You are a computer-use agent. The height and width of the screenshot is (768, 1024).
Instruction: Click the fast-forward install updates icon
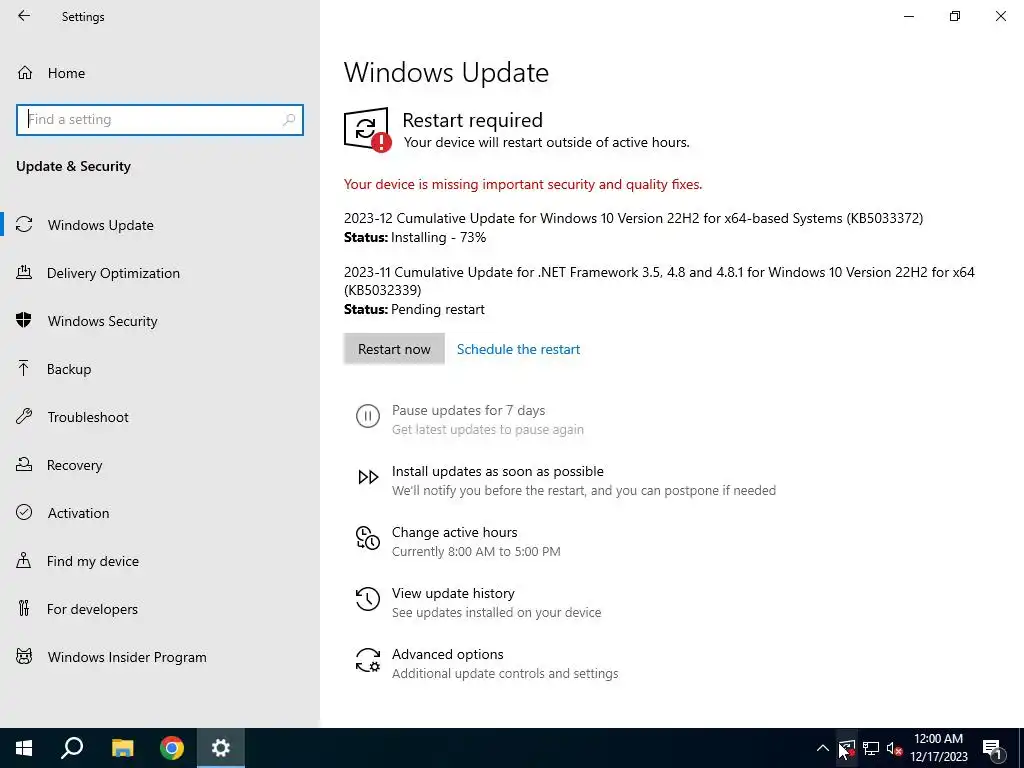368,477
